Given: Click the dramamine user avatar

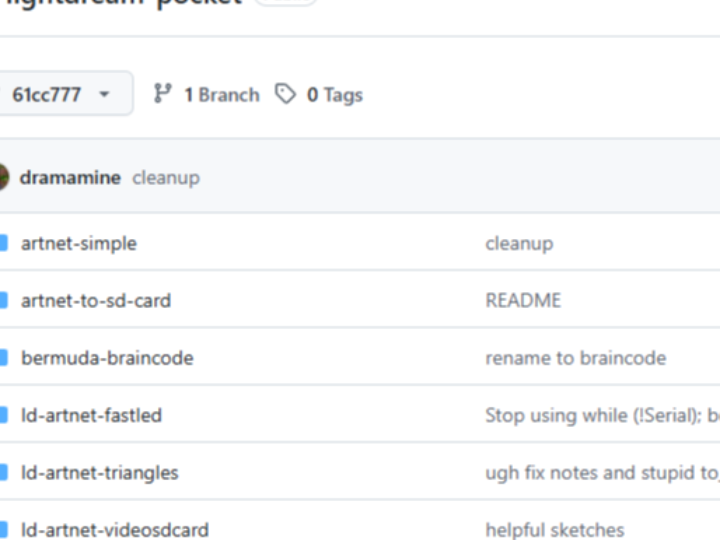Looking at the screenshot, I should point(3,177).
